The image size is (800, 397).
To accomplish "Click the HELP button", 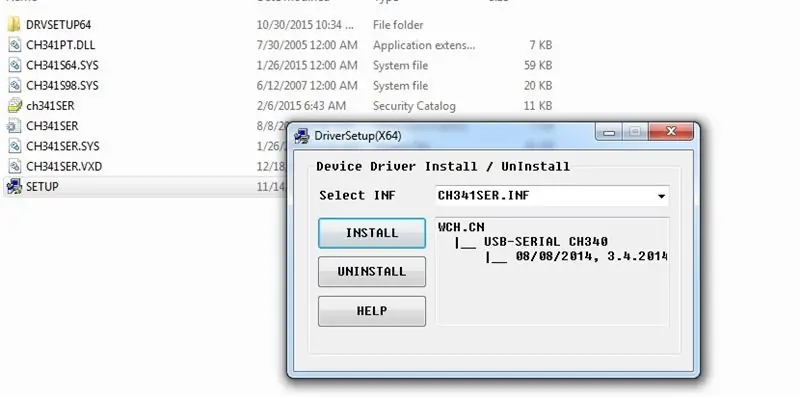I will pyautogui.click(x=372, y=311).
